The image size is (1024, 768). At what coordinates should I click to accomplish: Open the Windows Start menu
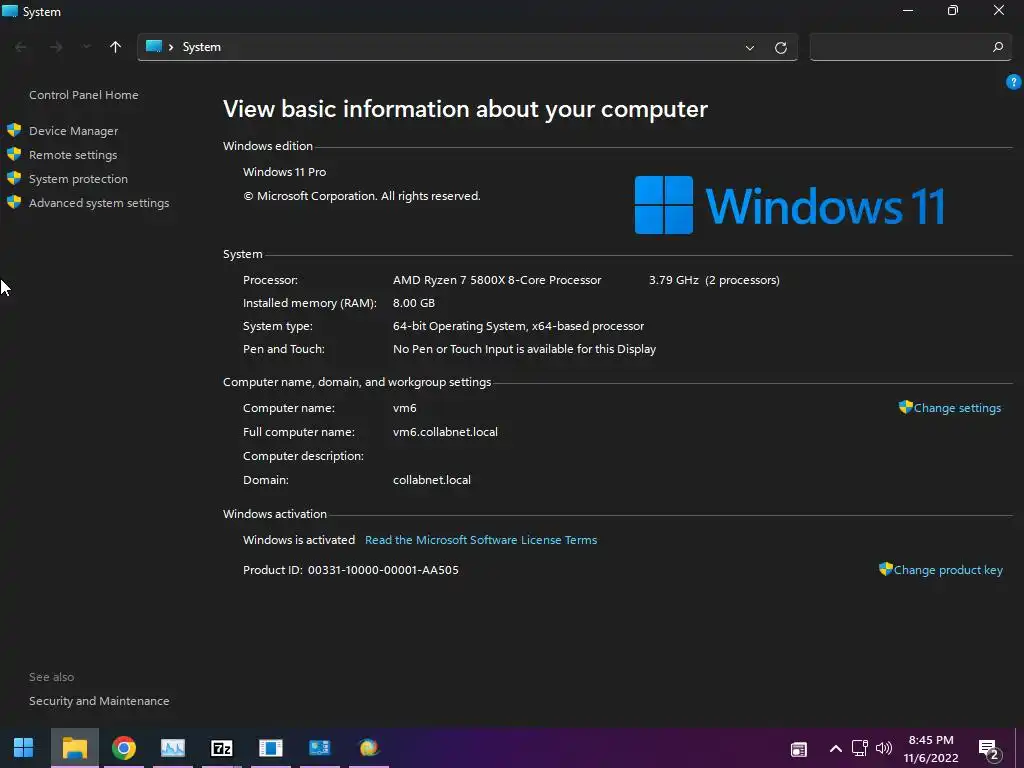coord(24,748)
